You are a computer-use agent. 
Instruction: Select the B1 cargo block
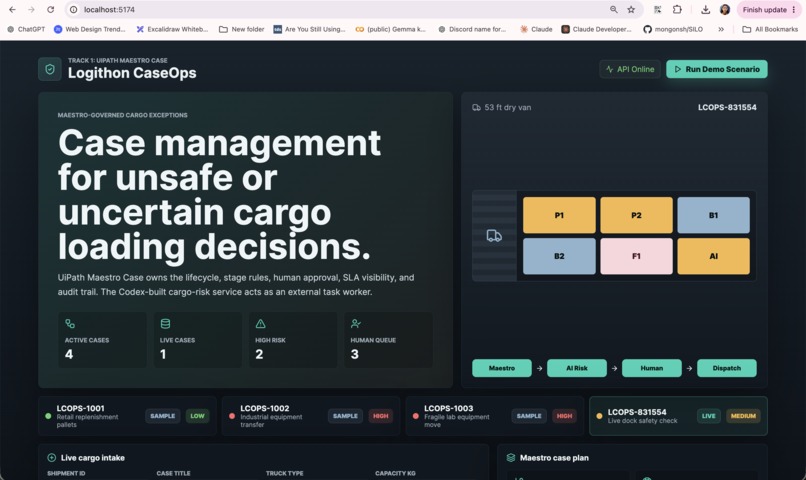(x=713, y=215)
